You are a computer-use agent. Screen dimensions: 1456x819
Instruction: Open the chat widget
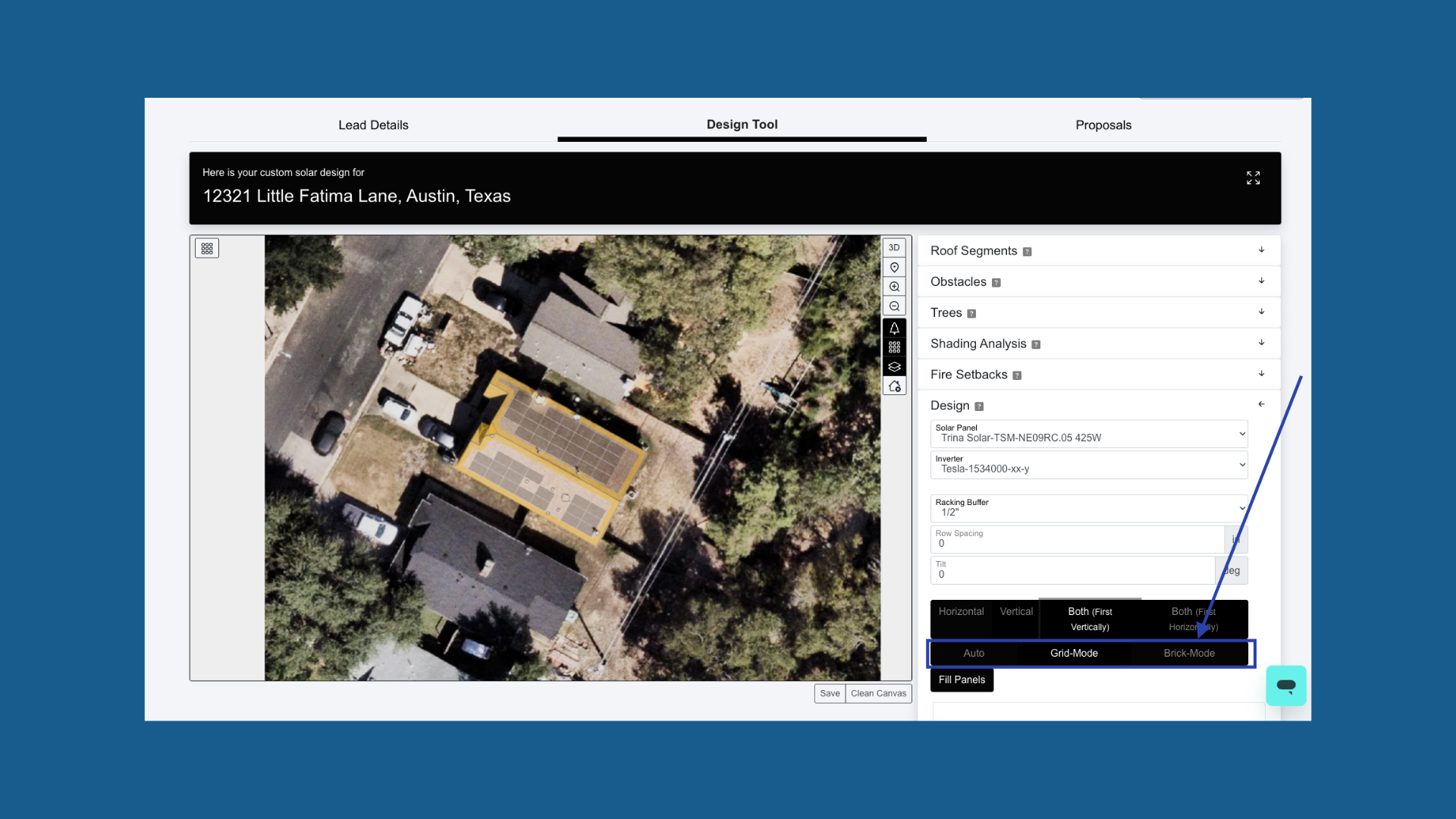(x=1286, y=686)
